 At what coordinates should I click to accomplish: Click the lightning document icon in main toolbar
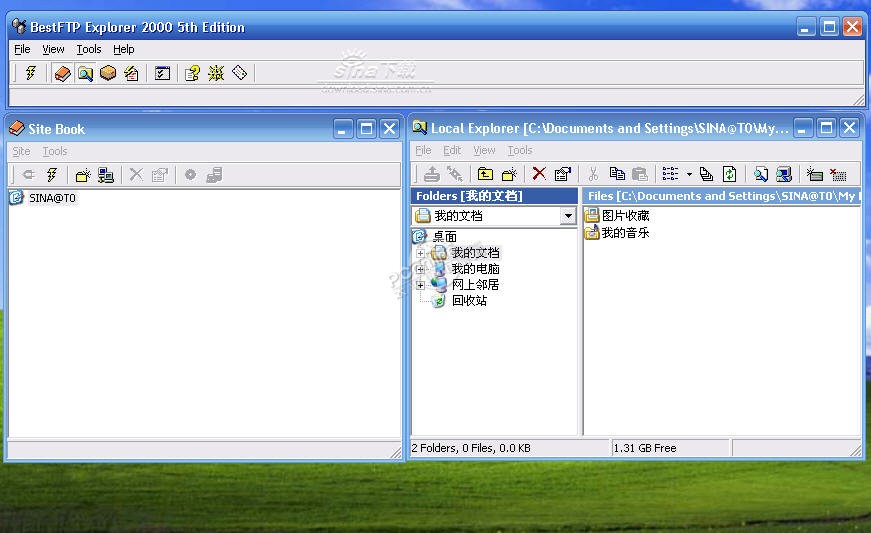pyautogui.click(x=131, y=73)
